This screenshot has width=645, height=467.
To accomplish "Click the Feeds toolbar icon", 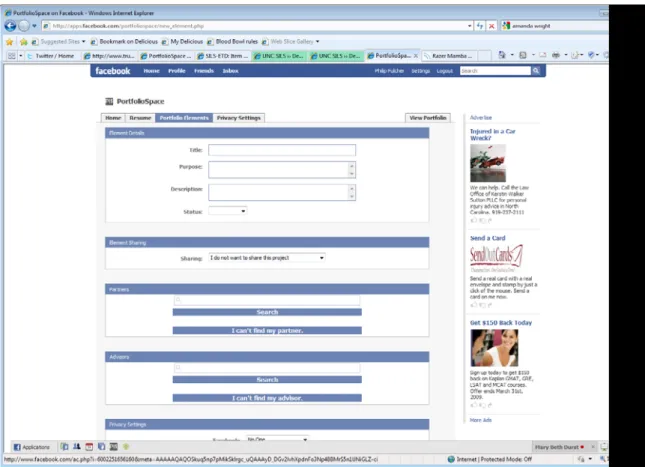I will (x=523, y=55).
